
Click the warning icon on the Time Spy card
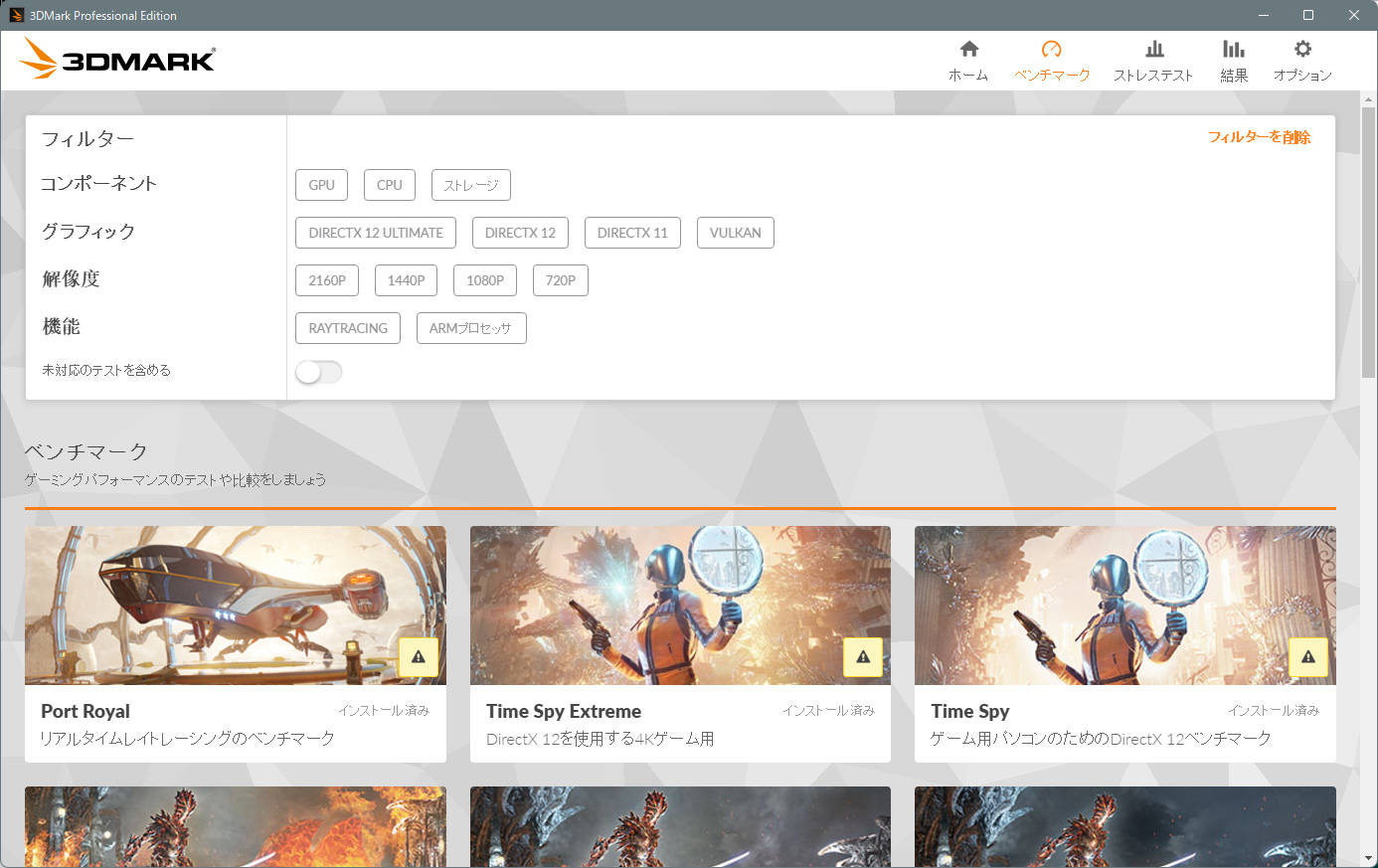(x=1308, y=656)
